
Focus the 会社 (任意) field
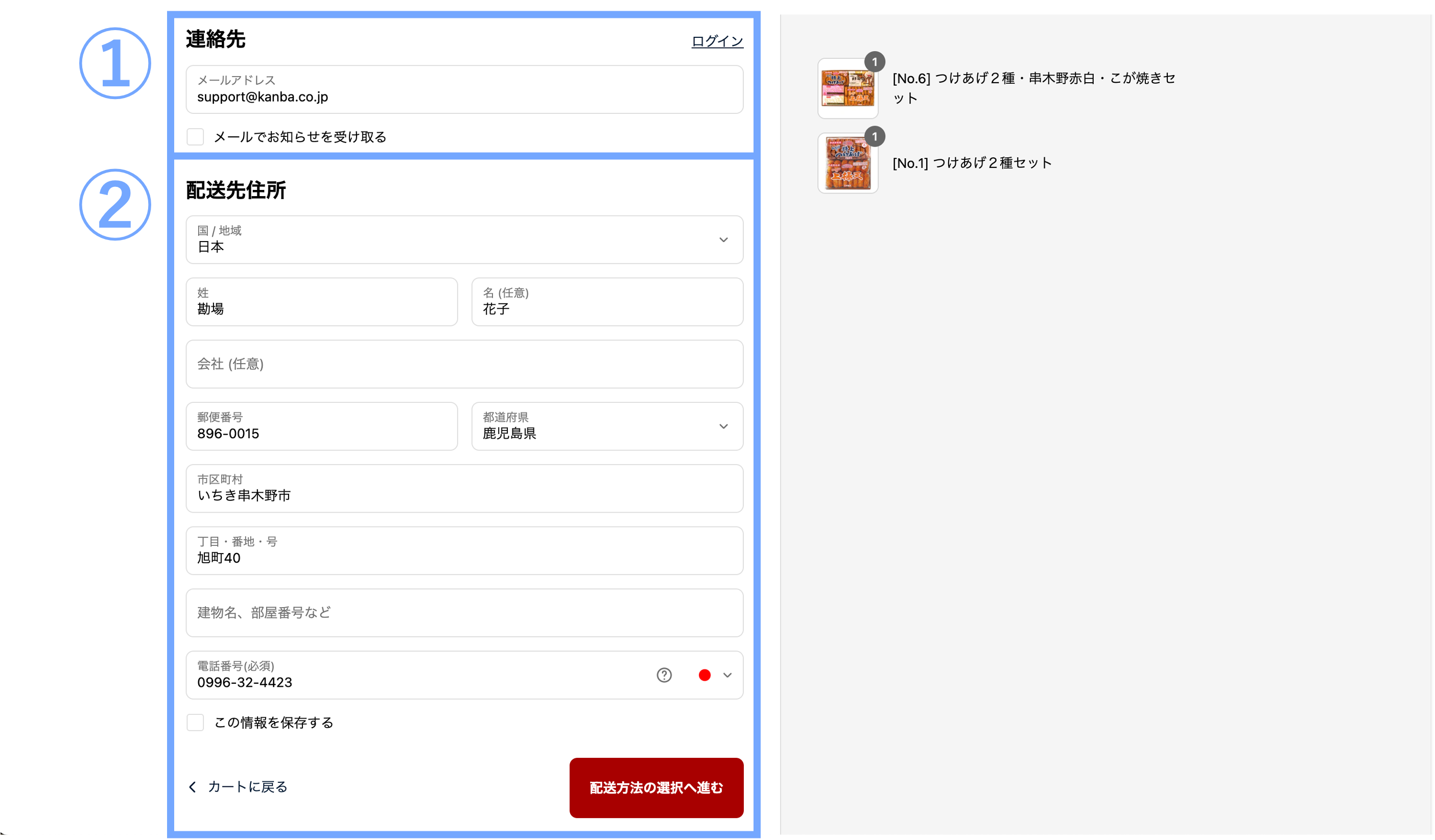(464, 364)
